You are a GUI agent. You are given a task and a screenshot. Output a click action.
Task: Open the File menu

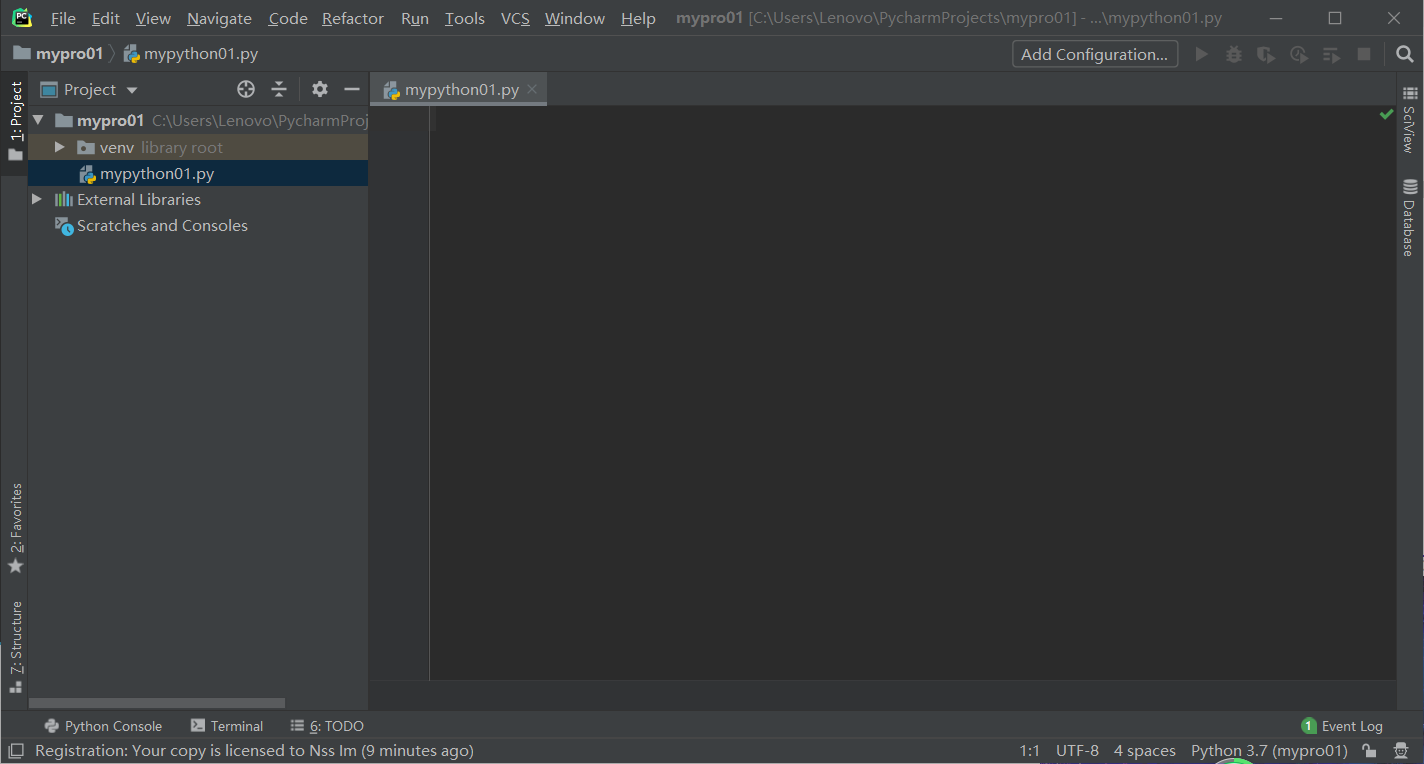pos(63,18)
